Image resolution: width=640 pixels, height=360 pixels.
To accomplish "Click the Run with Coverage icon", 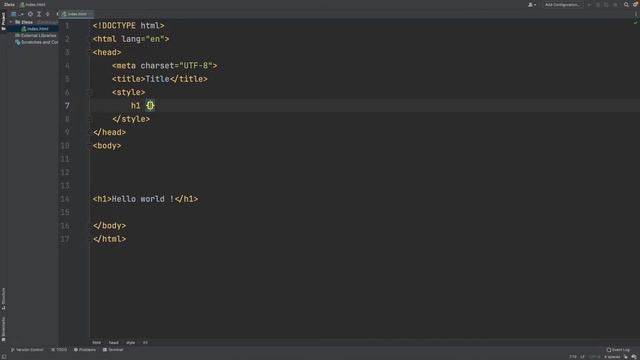I will point(607,4).
